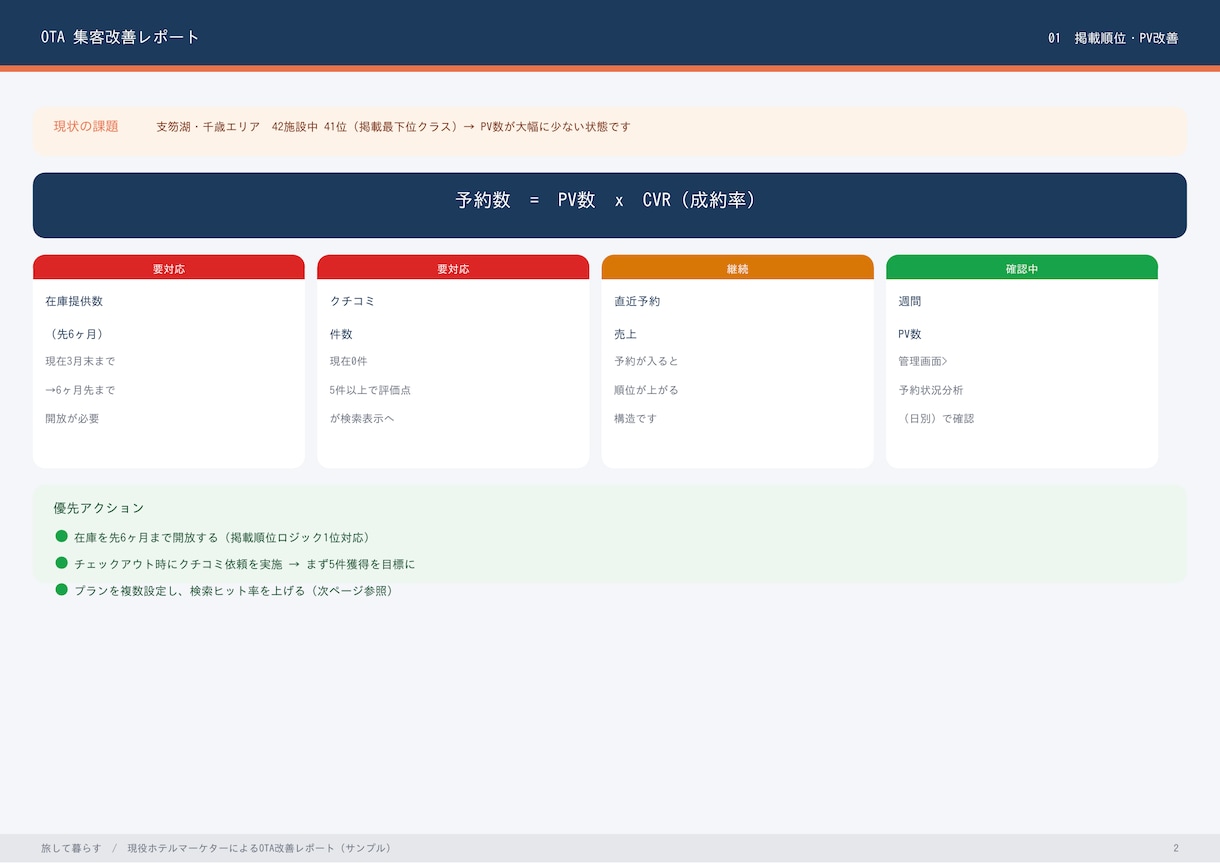Click the "旅して暮らす" footer text
This screenshot has height=863, width=1220.
[x=71, y=848]
